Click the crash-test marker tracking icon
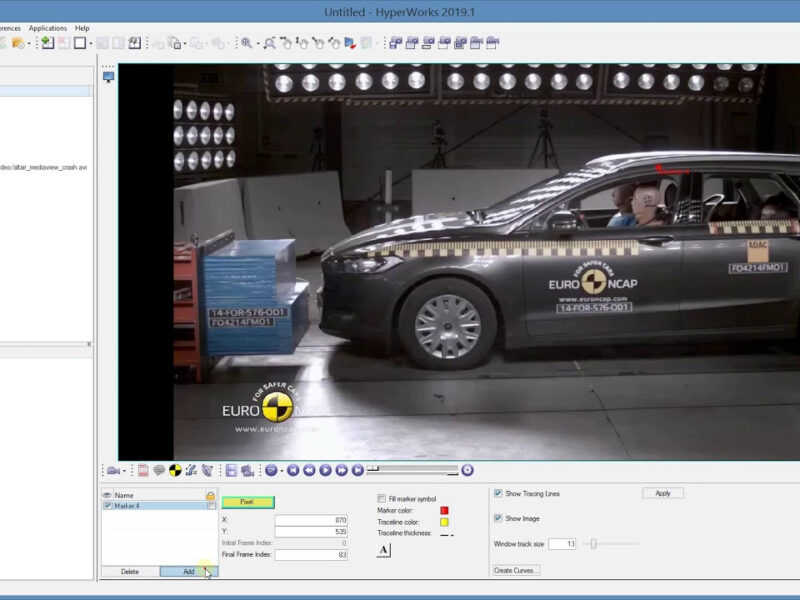Image resolution: width=800 pixels, height=600 pixels. click(175, 470)
